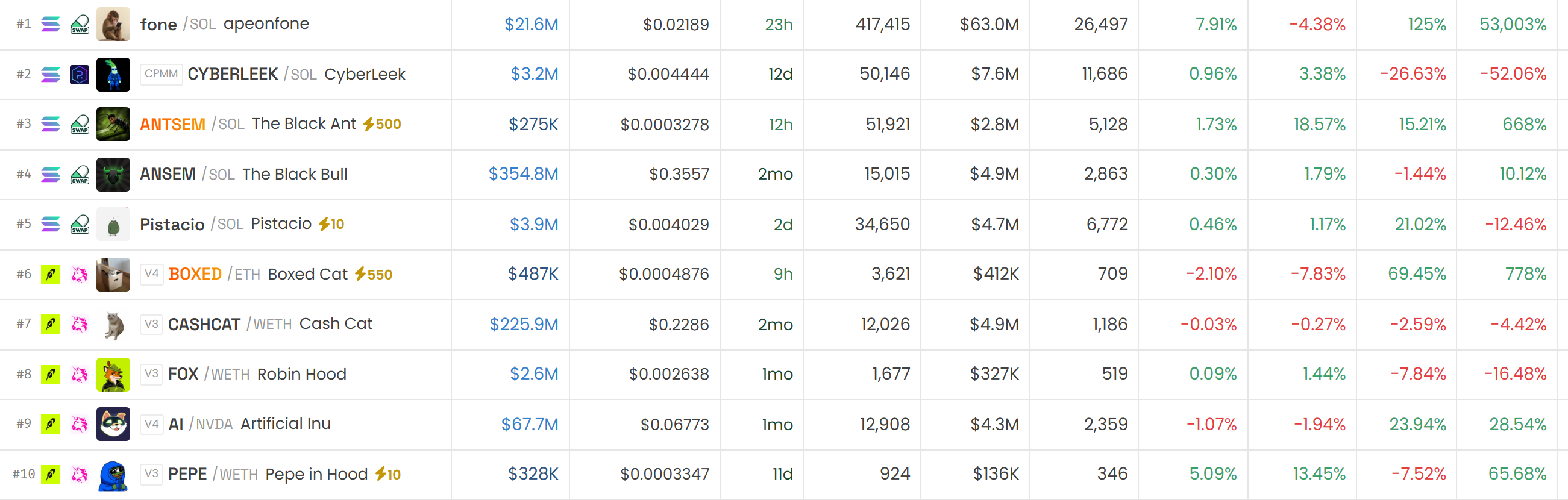
Task: Open The Black Bull token image
Action: [113, 175]
